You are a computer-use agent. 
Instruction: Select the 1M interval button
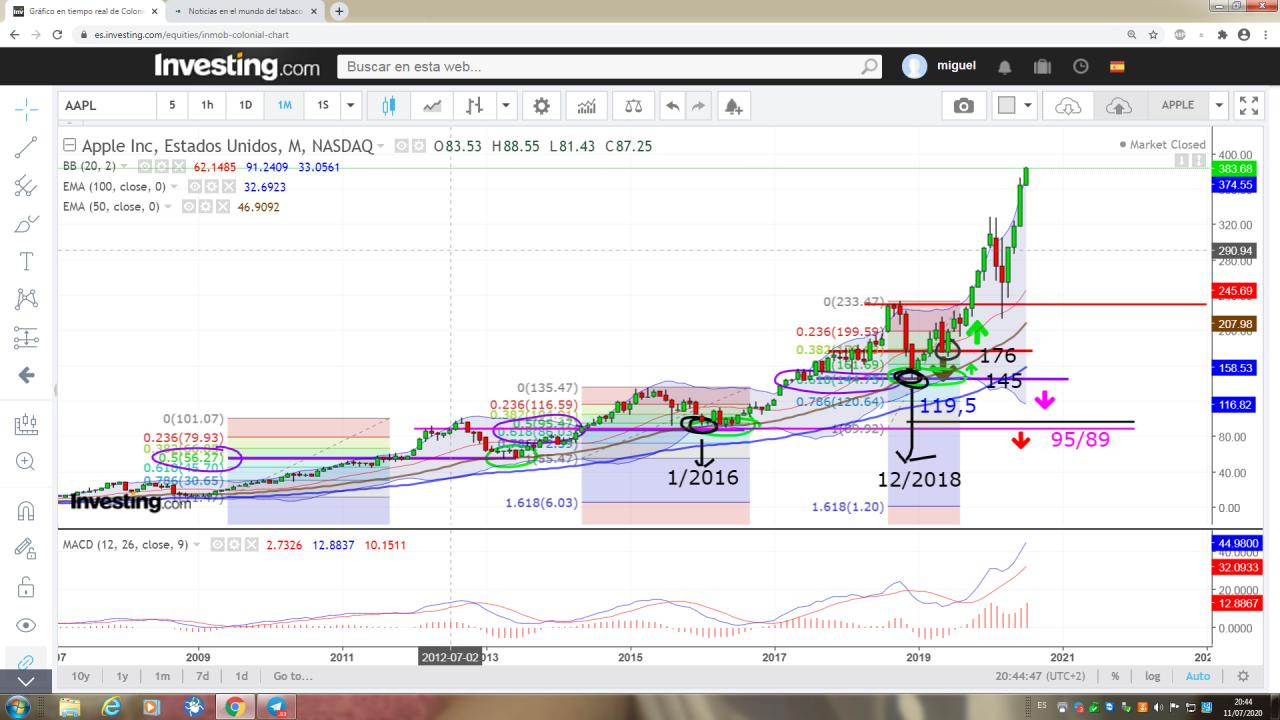coord(284,105)
